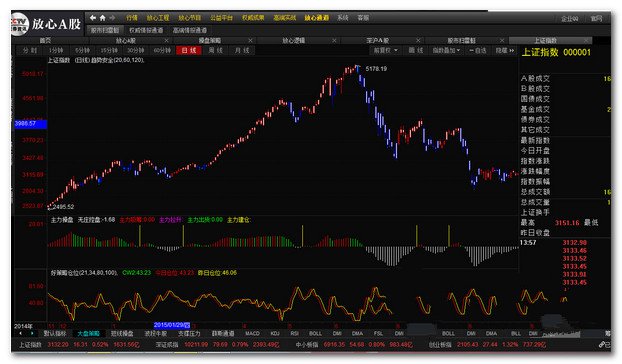Click the forward arrow navigation icon
This screenshot has height=364, width=622.
click(x=112, y=17)
